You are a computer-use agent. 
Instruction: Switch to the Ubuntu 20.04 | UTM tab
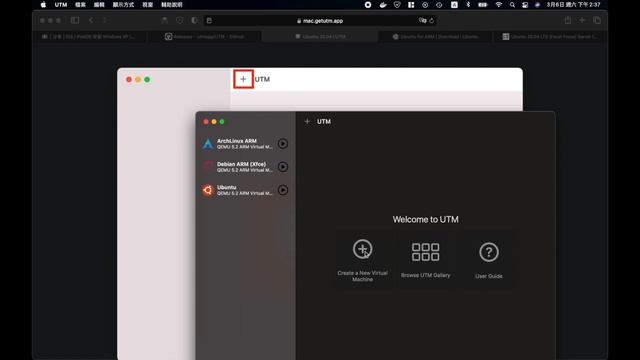pos(321,36)
